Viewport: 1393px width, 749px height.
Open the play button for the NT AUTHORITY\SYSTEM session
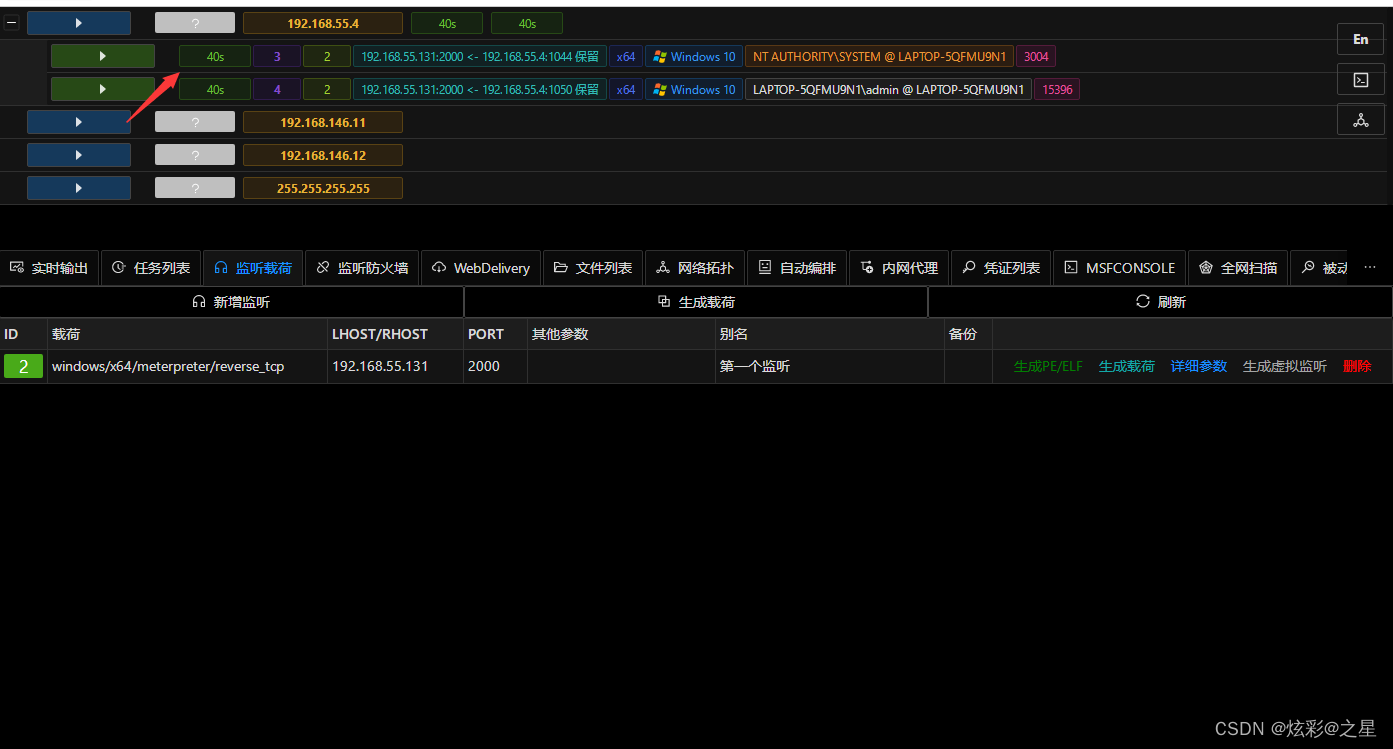pos(103,57)
